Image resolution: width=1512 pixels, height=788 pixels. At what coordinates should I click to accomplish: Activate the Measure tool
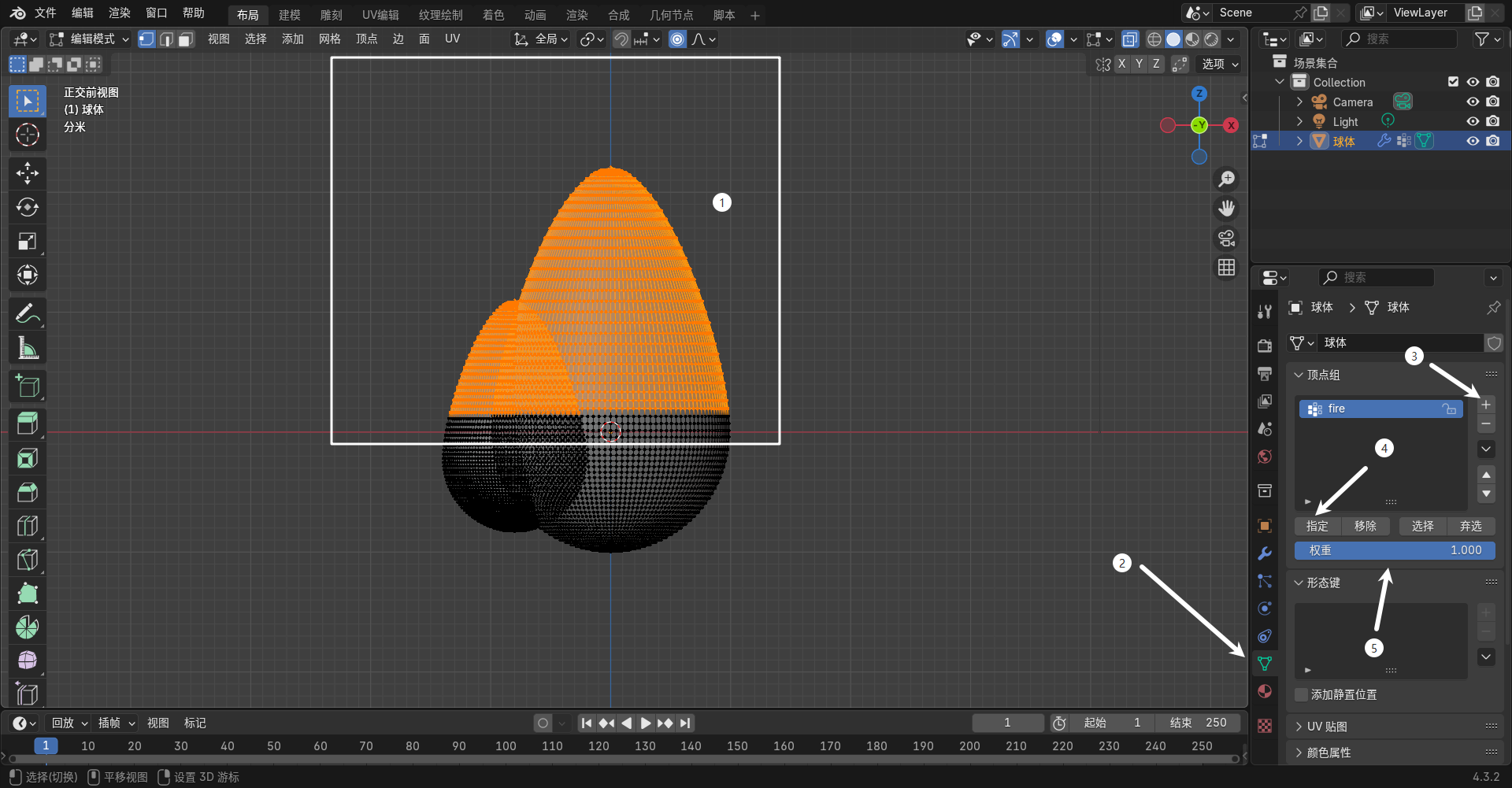[x=28, y=347]
